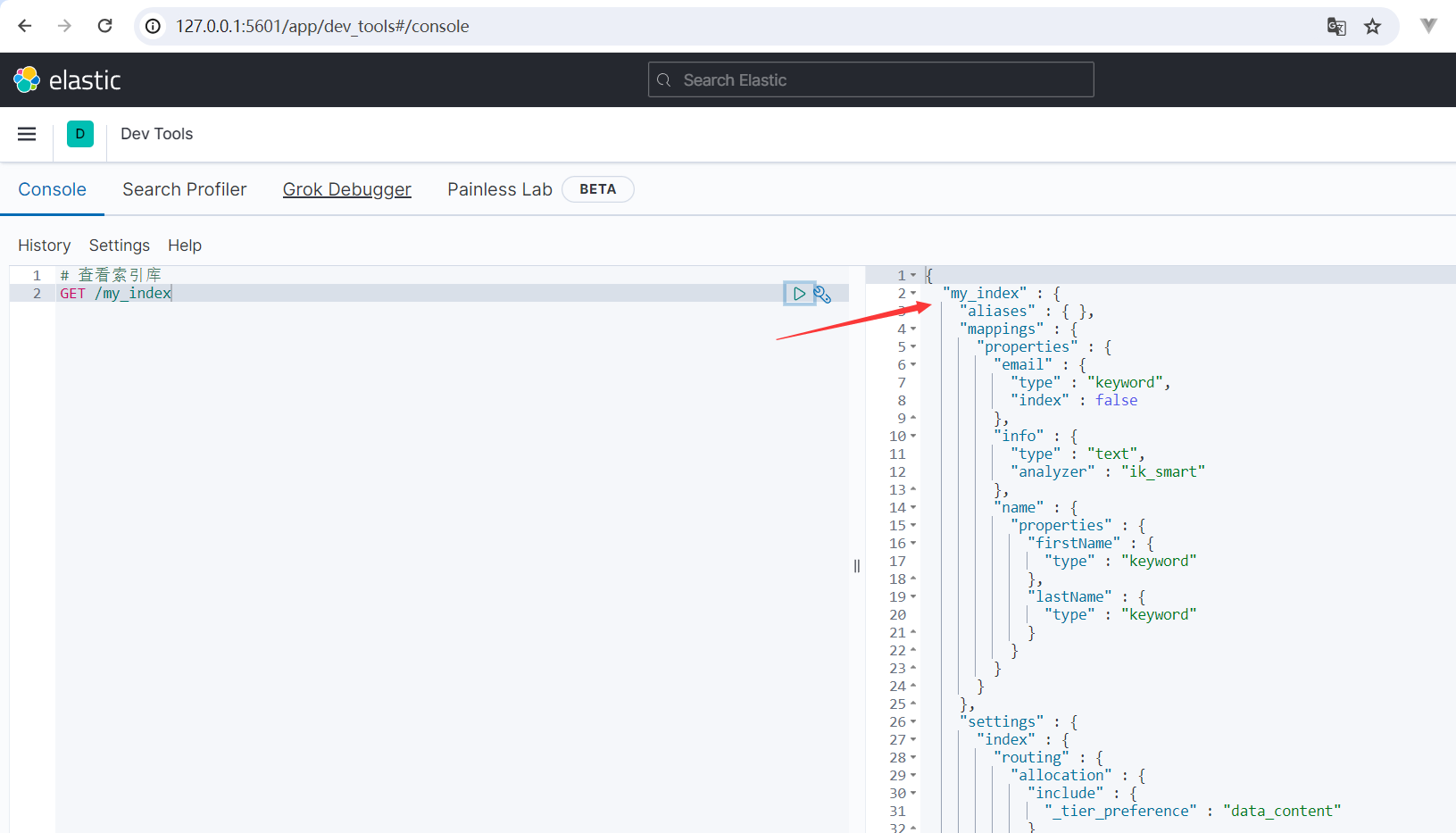
Task: Collapse "routing" fold on line 28
Action: coord(913,758)
